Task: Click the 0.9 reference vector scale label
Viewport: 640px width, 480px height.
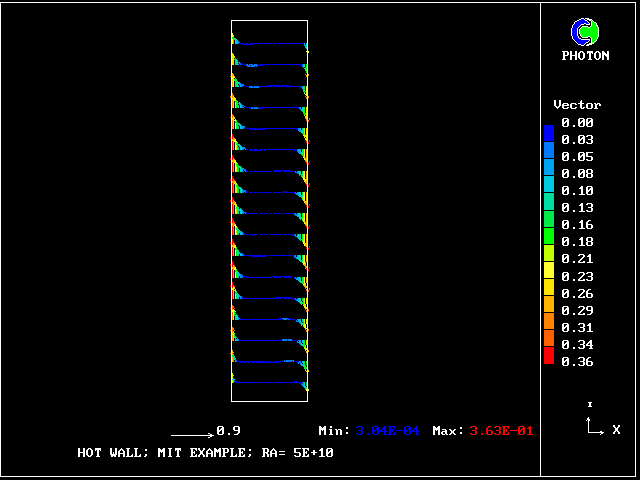Action: 228,431
